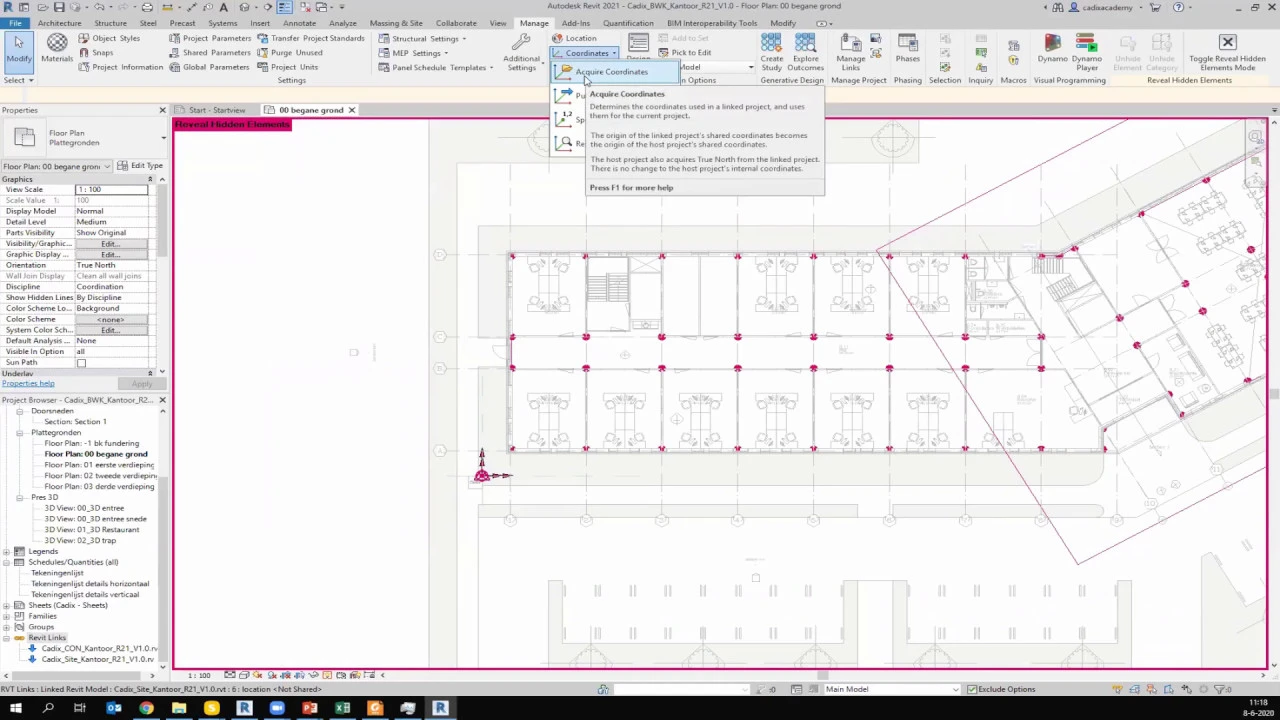Image resolution: width=1280 pixels, height=720 pixels.
Task: Open Project Information
Action: pos(120,67)
